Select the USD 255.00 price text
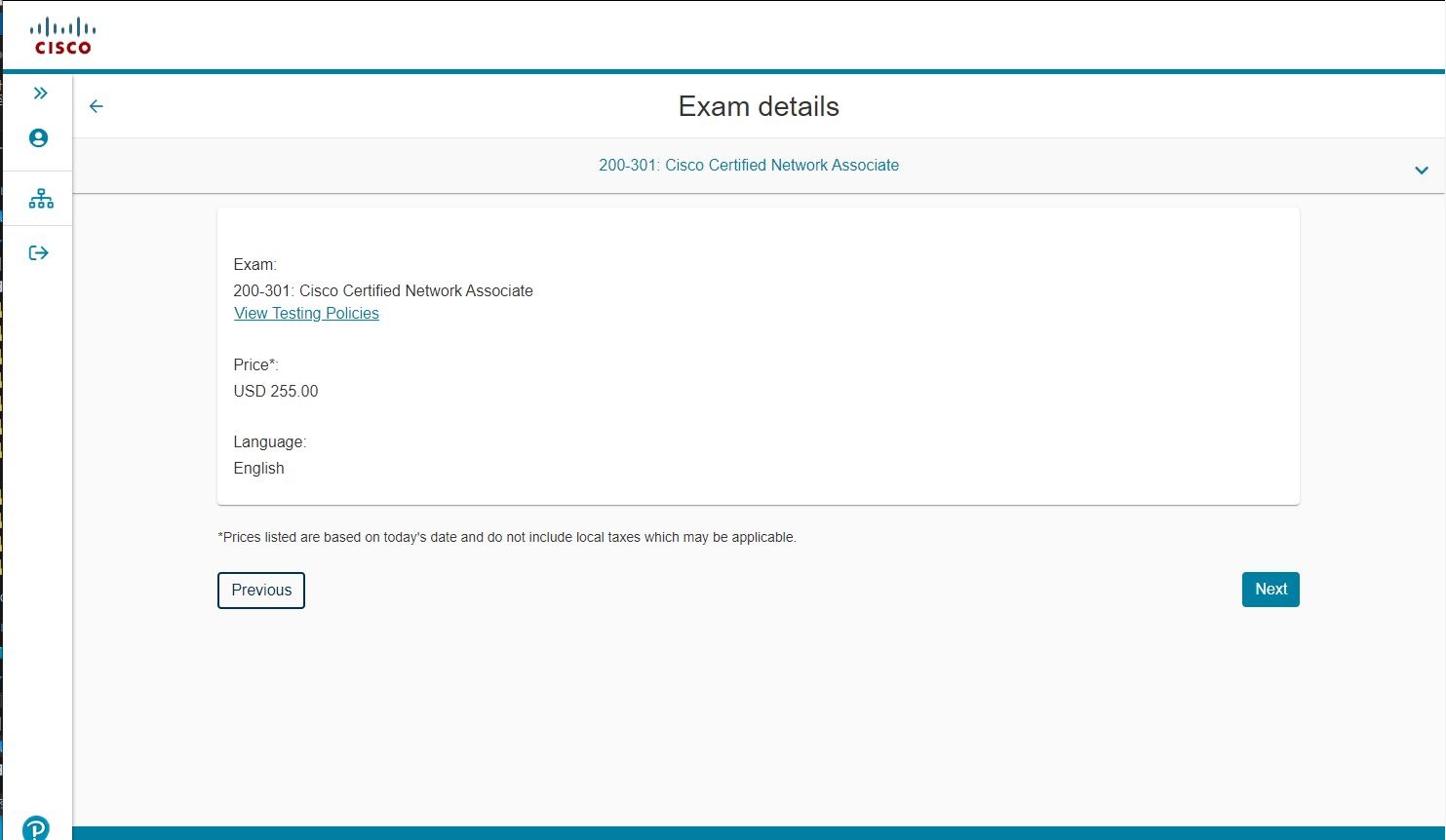Image resolution: width=1446 pixels, height=840 pixels. point(276,392)
